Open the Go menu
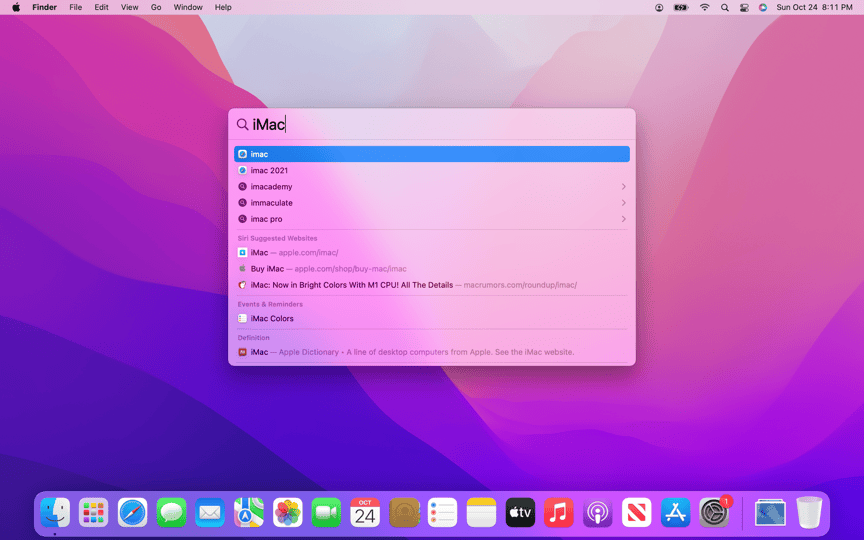 [156, 7]
